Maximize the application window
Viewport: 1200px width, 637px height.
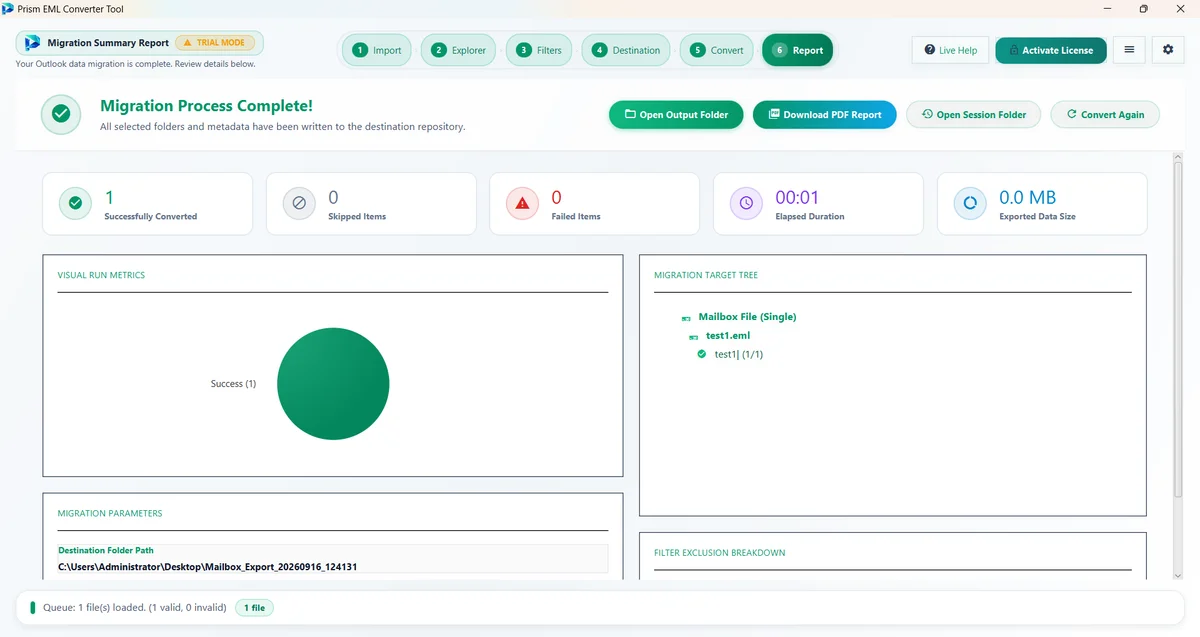pos(1143,8)
